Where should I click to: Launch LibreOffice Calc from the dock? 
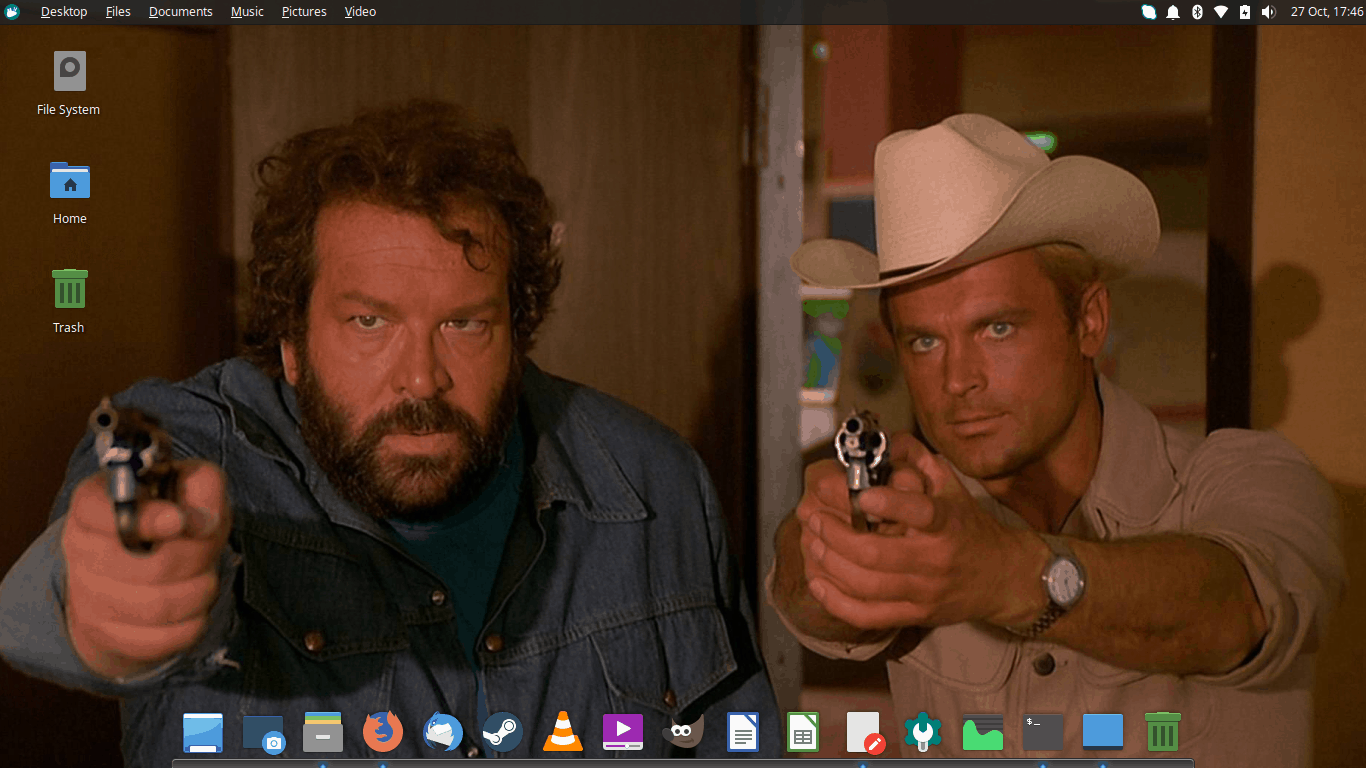(803, 732)
